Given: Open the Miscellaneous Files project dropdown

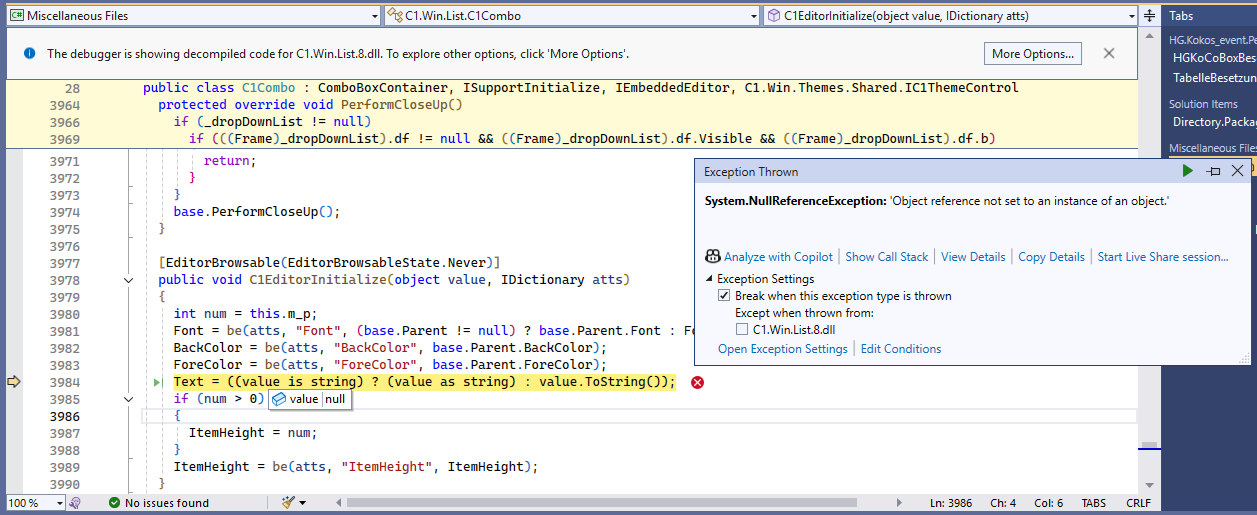Looking at the screenshot, I should [193, 16].
